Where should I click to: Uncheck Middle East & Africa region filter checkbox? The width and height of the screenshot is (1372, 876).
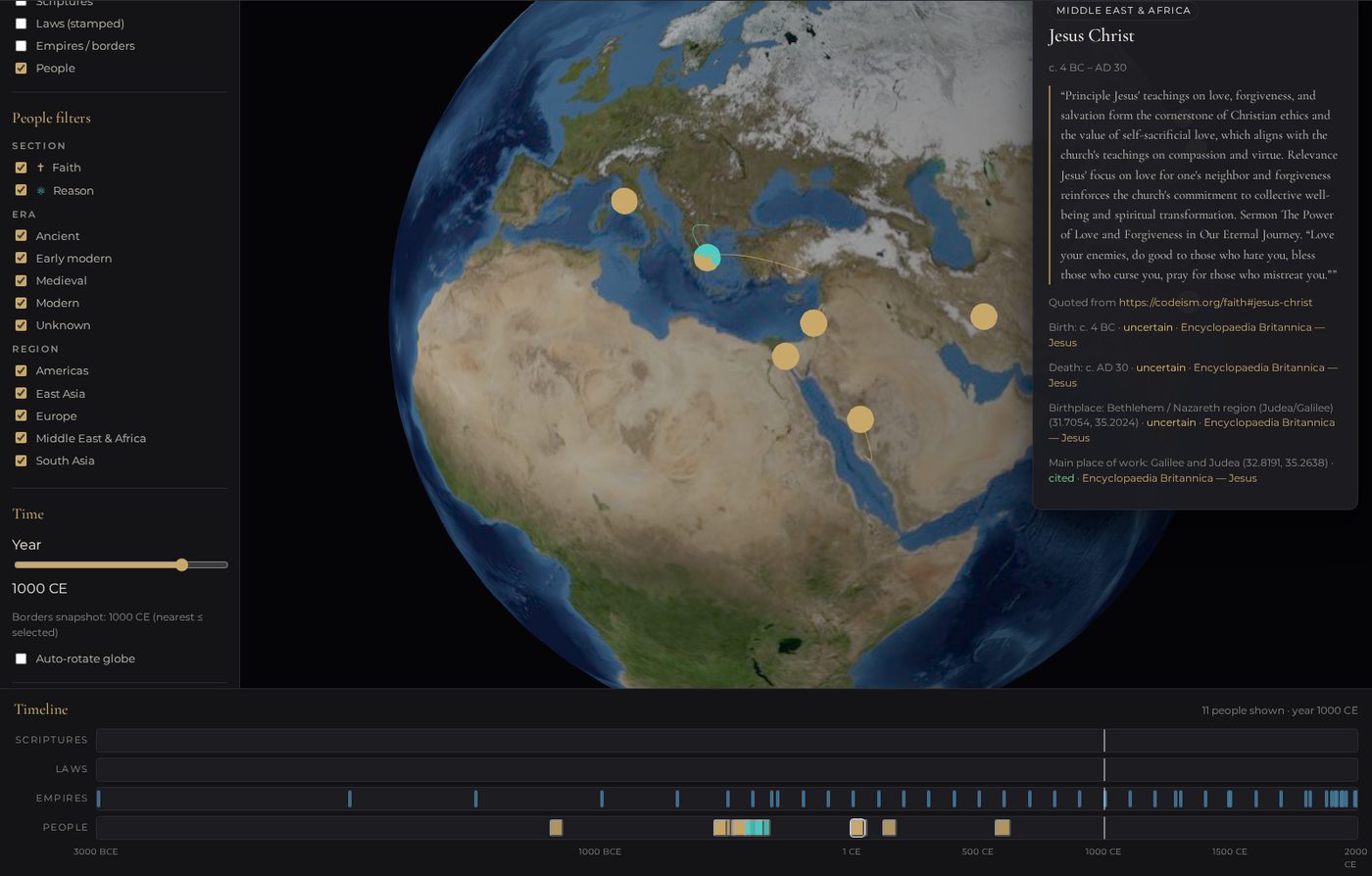(x=21, y=438)
